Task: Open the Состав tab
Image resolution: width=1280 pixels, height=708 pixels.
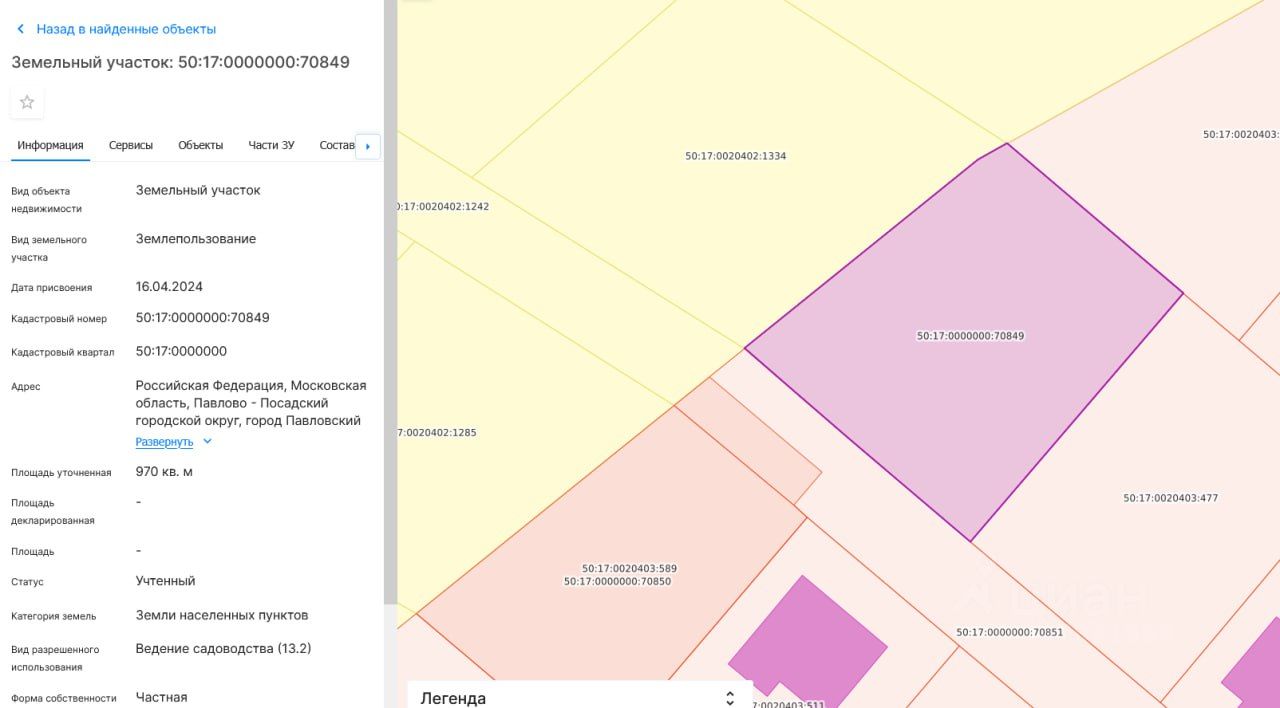Action: [x=337, y=145]
